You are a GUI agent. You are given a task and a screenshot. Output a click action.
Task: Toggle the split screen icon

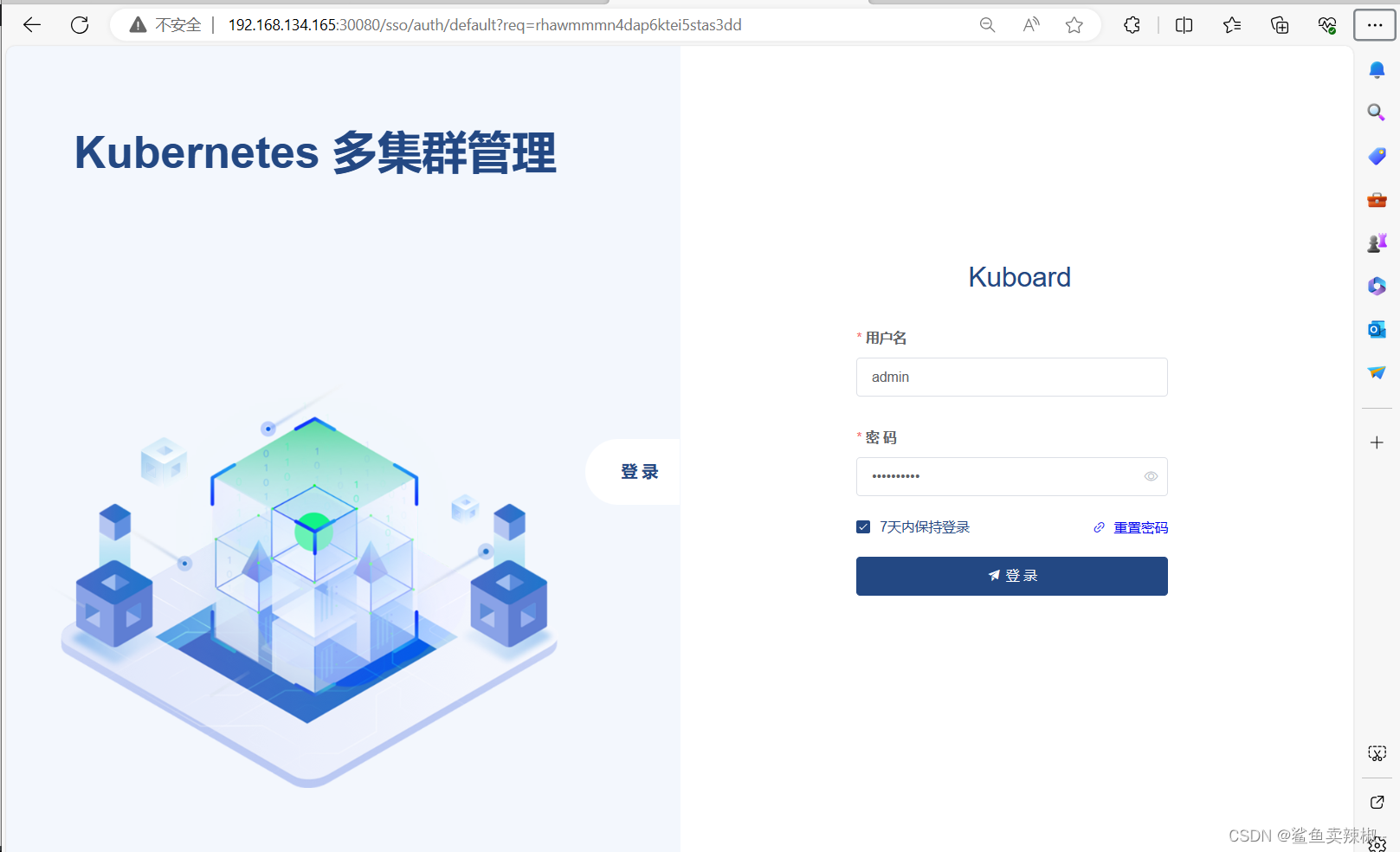[x=1184, y=25]
